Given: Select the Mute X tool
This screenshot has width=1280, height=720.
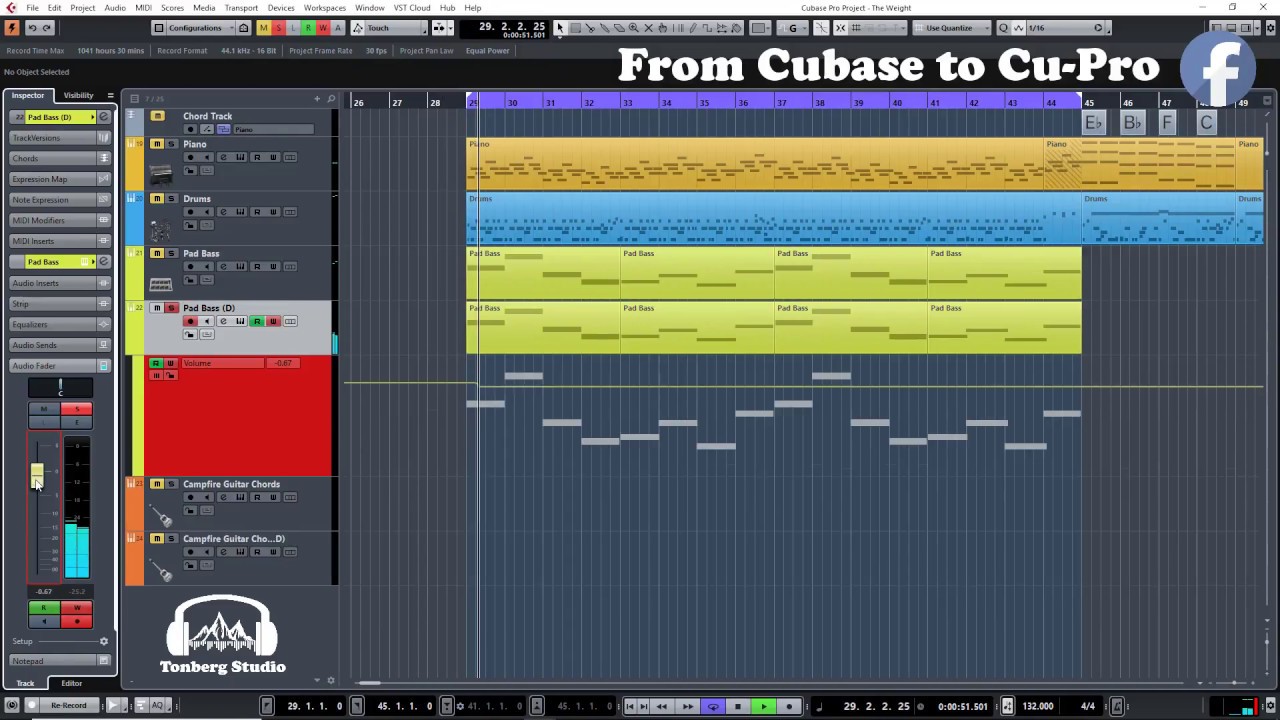Looking at the screenshot, I should (x=648, y=28).
